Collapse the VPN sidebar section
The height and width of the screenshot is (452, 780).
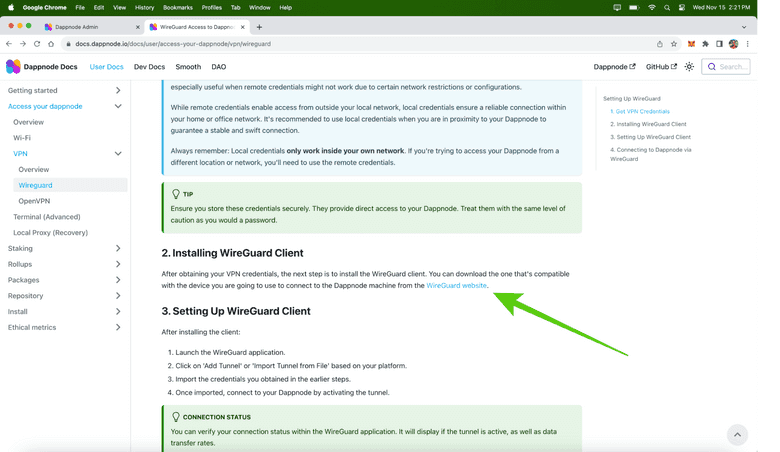click(x=118, y=154)
